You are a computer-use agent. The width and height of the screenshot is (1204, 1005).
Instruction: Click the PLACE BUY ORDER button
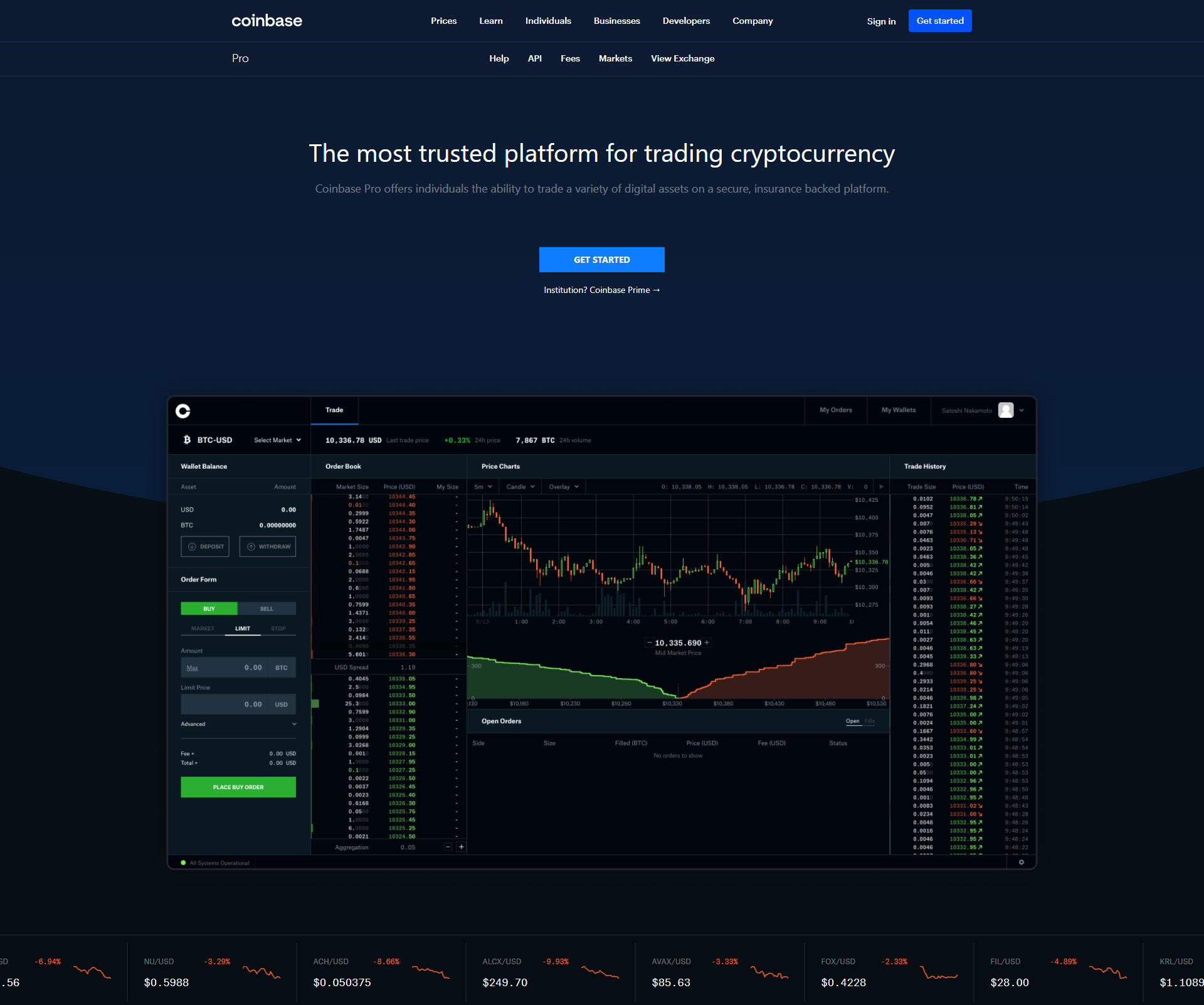pyautogui.click(x=238, y=786)
